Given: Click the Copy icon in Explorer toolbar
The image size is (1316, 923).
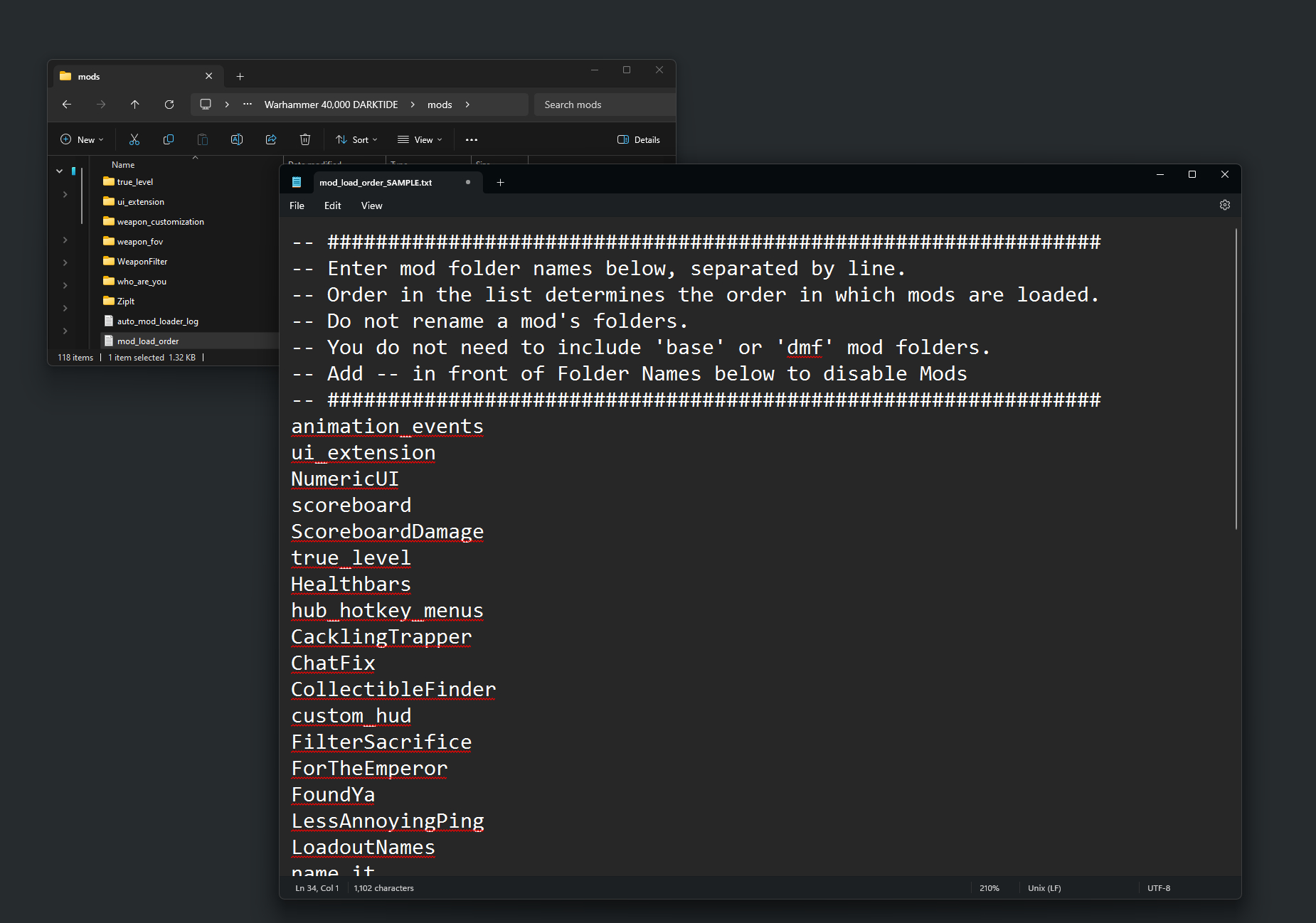Looking at the screenshot, I should (169, 140).
